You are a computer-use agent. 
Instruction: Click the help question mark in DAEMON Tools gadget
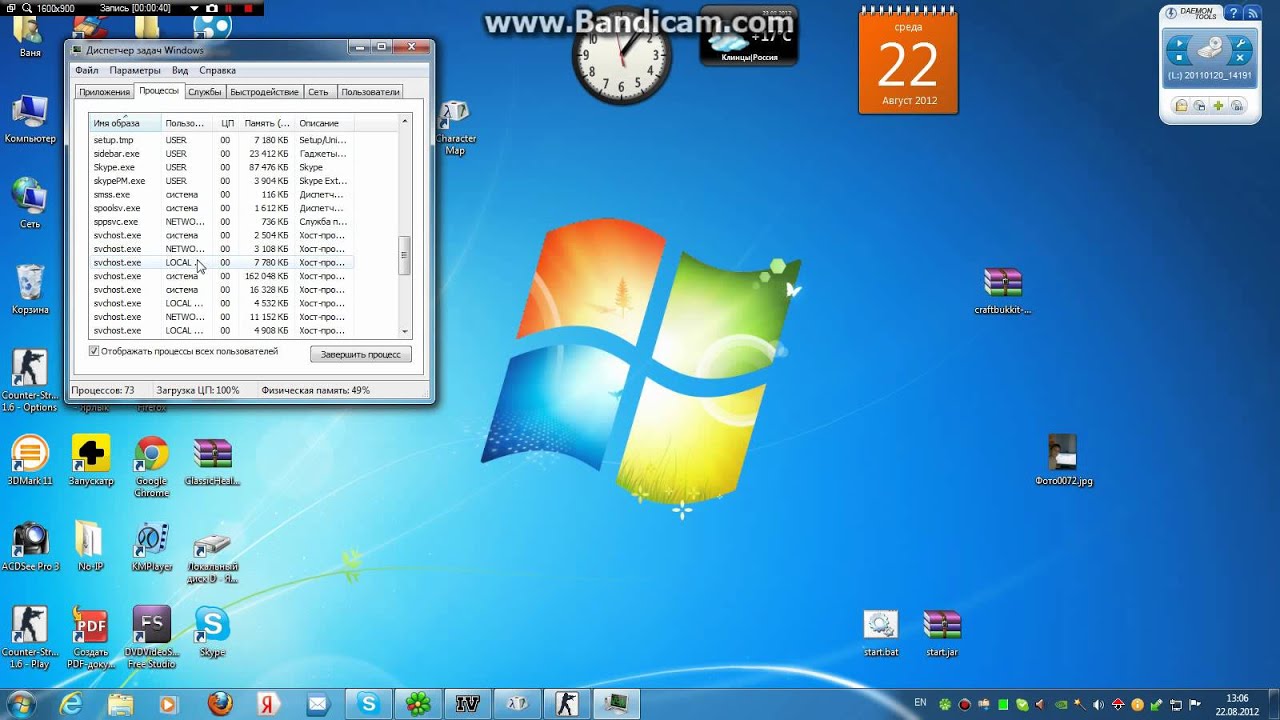tap(1233, 13)
